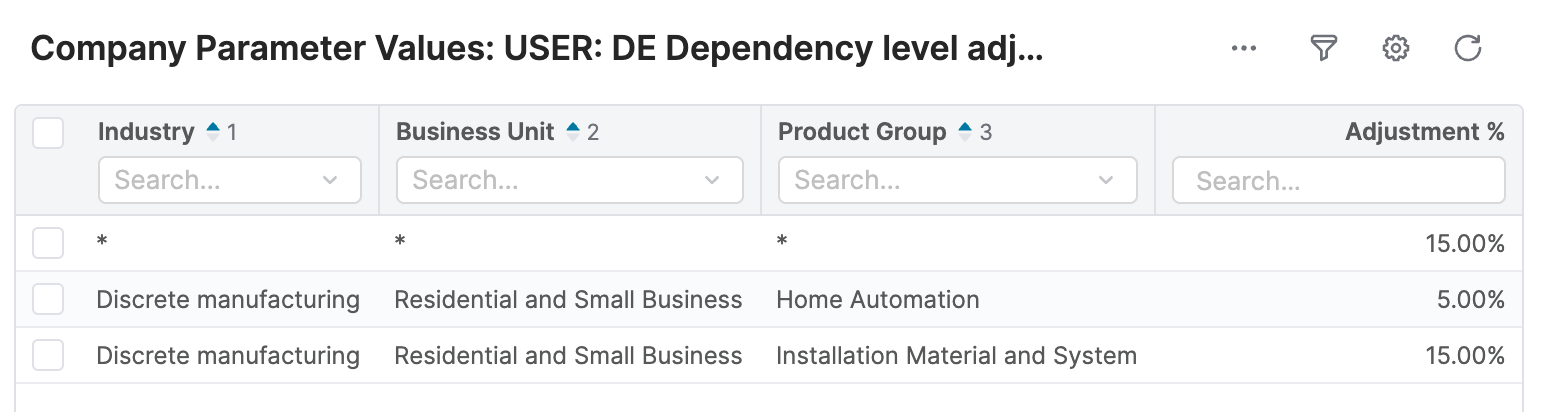The height and width of the screenshot is (412, 1542).
Task: Toggle sort arrow on Business Unit column
Action: [573, 132]
